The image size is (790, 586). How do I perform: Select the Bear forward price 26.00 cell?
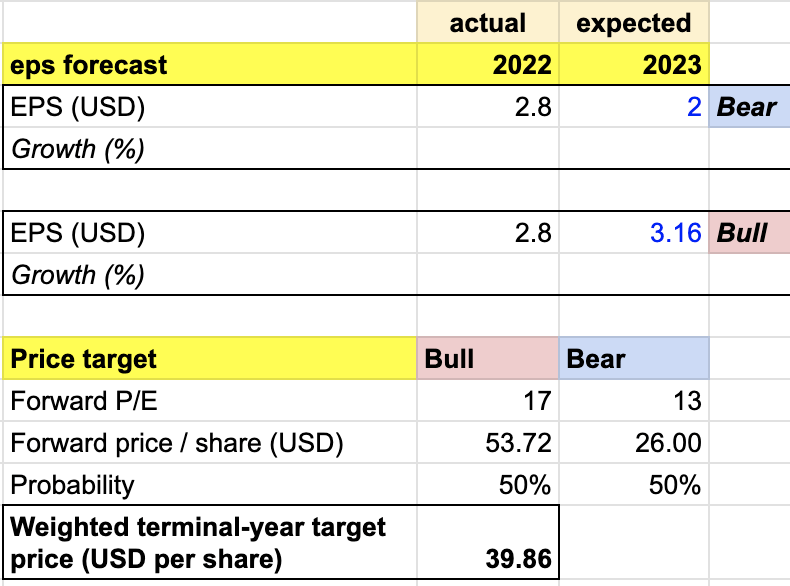click(634, 443)
